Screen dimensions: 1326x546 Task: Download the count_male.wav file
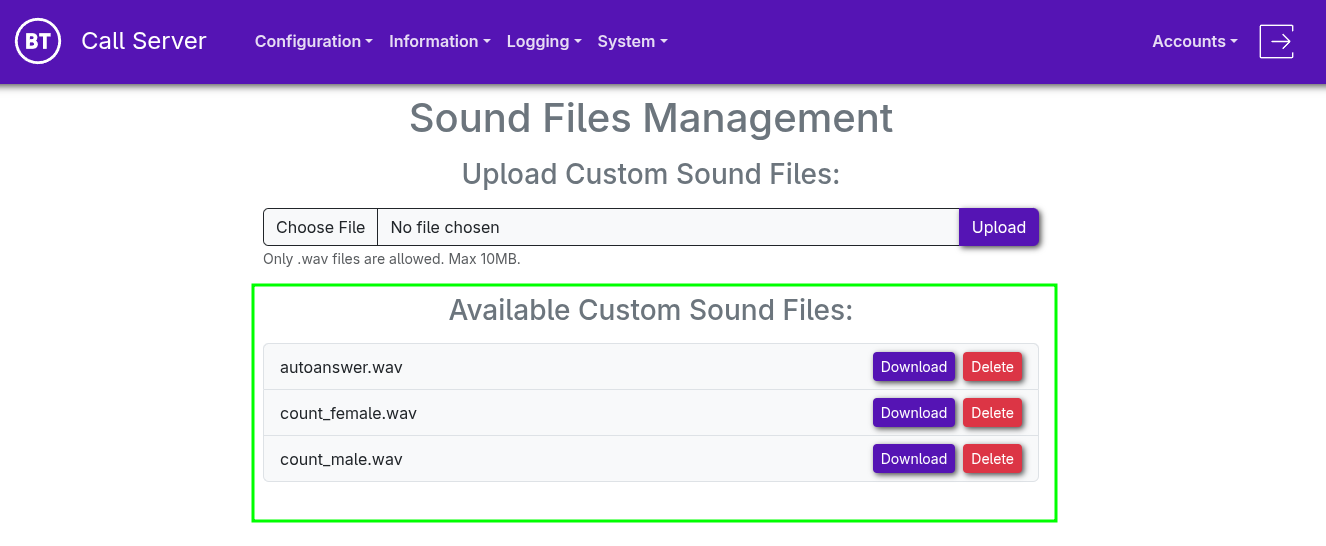pos(914,459)
